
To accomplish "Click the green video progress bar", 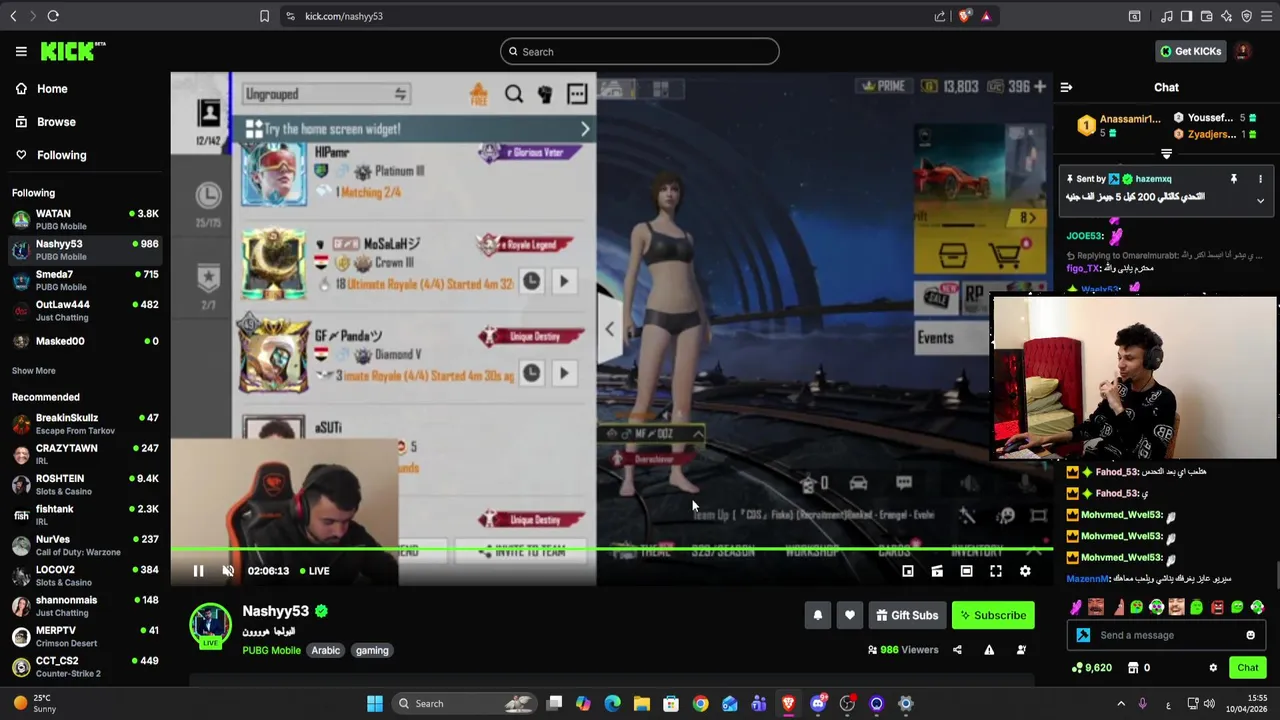I will click(611, 549).
